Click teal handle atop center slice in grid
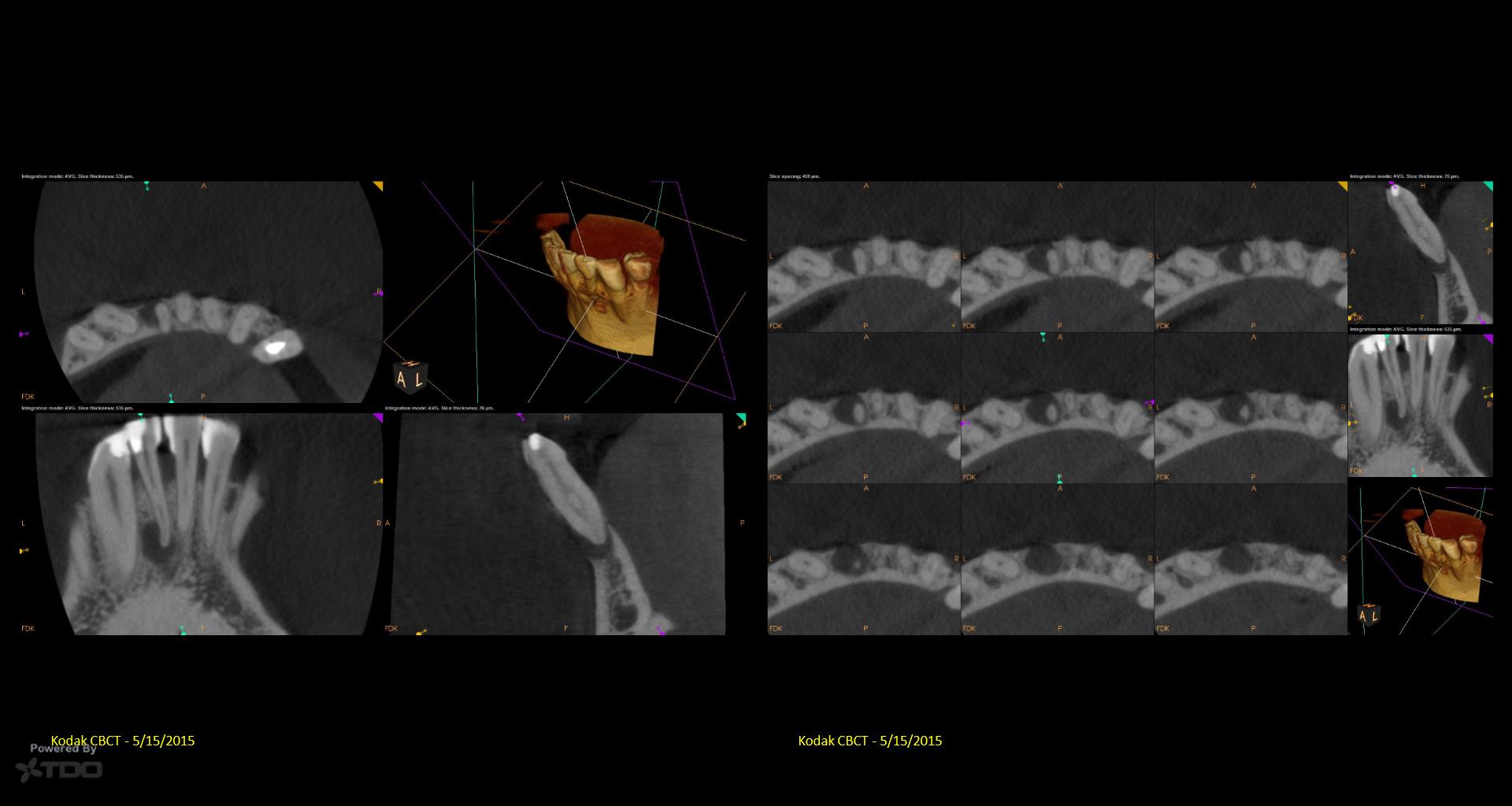 [1043, 337]
